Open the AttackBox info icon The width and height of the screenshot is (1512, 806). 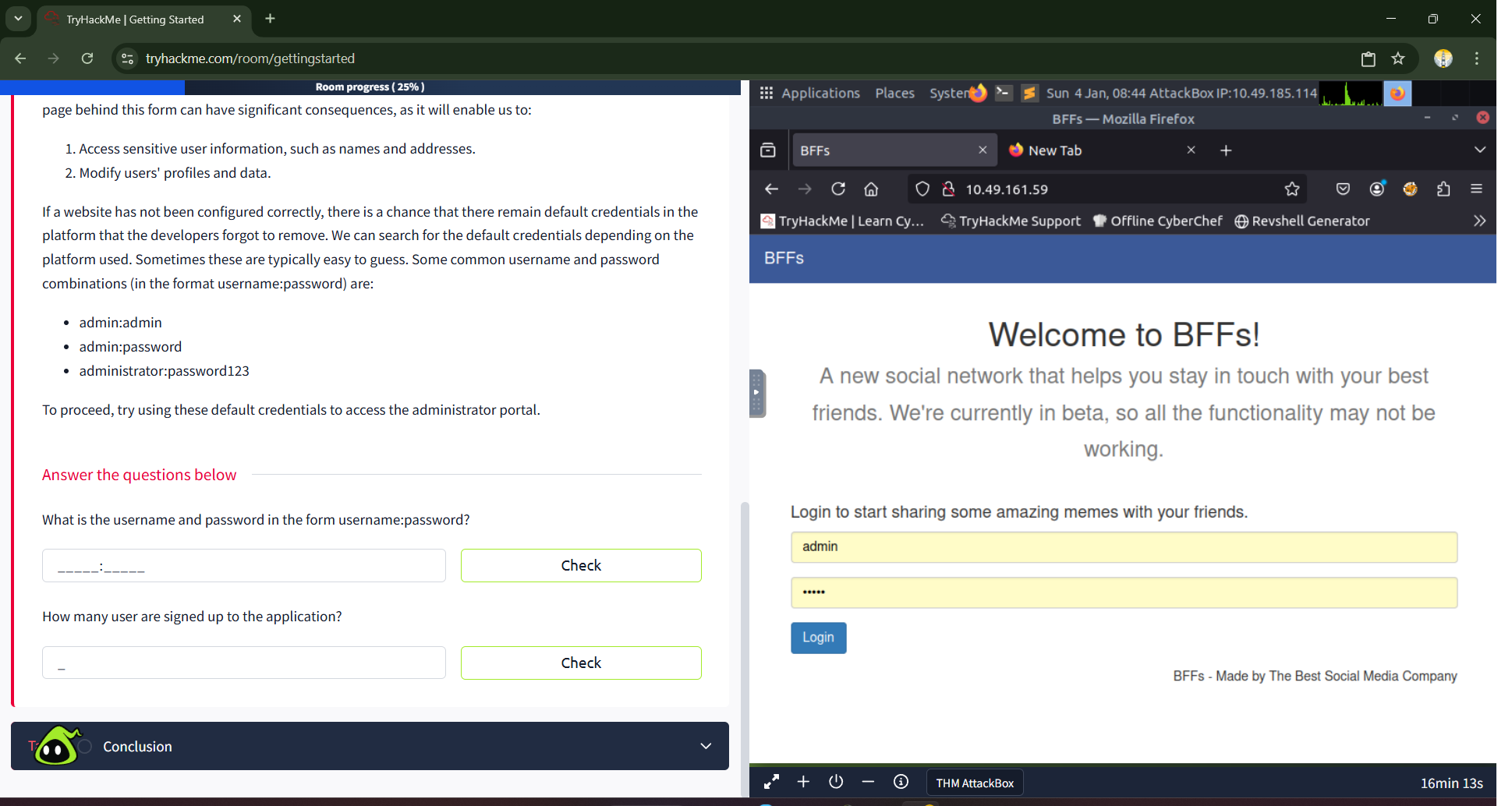[x=901, y=782]
